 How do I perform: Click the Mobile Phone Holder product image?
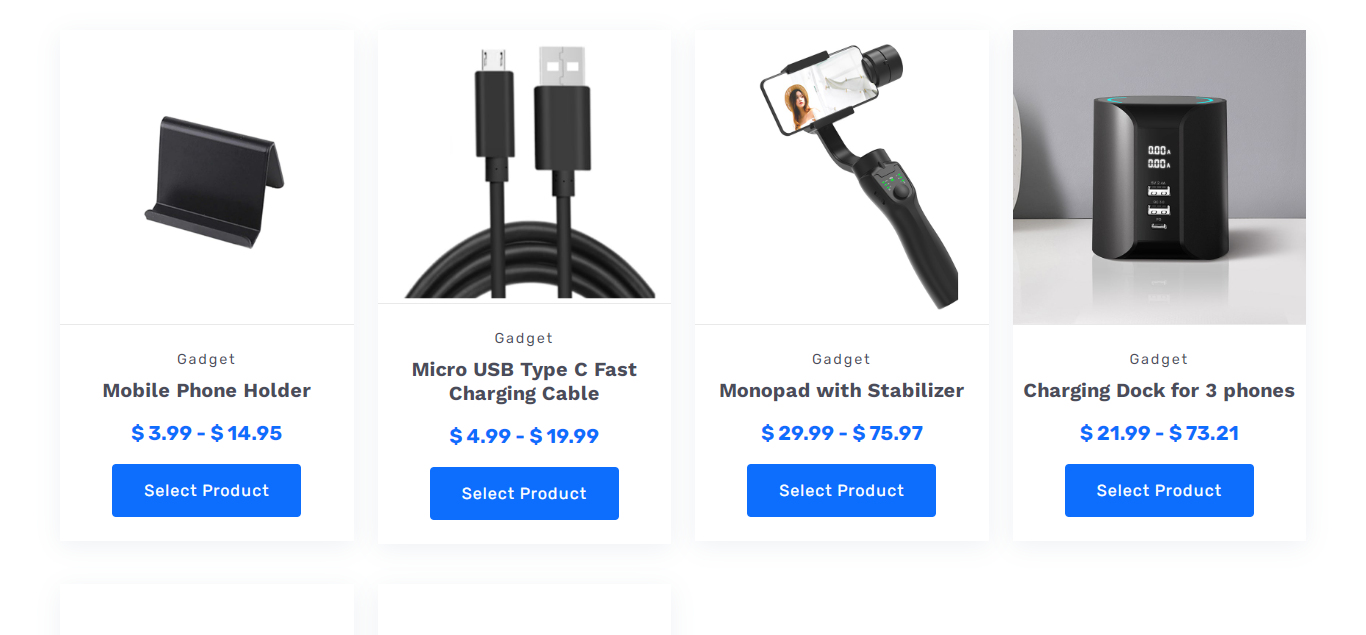(207, 178)
